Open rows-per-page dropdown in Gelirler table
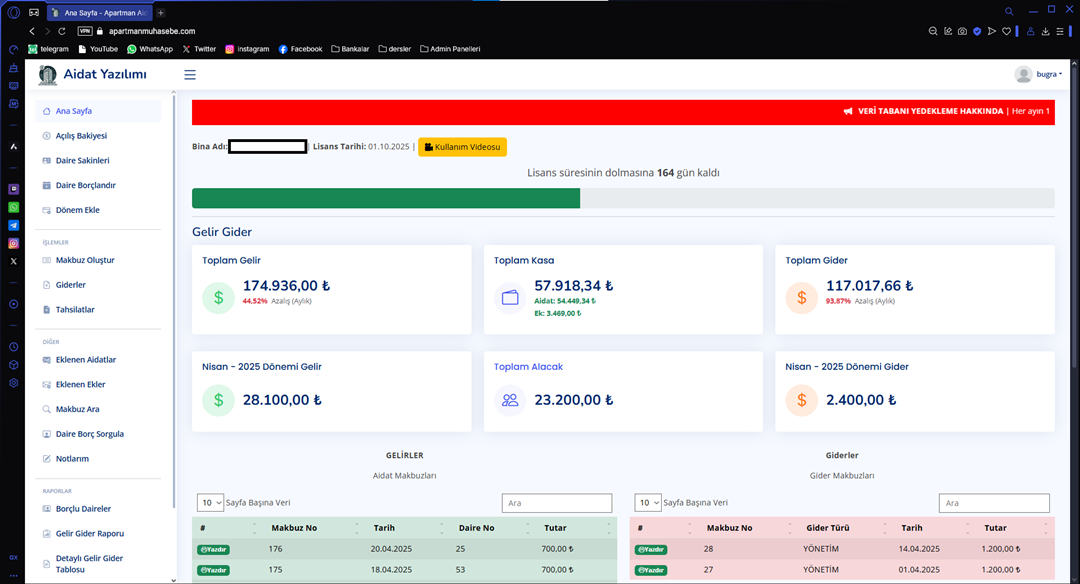Image resolution: width=1080 pixels, height=584 pixels. (x=210, y=503)
